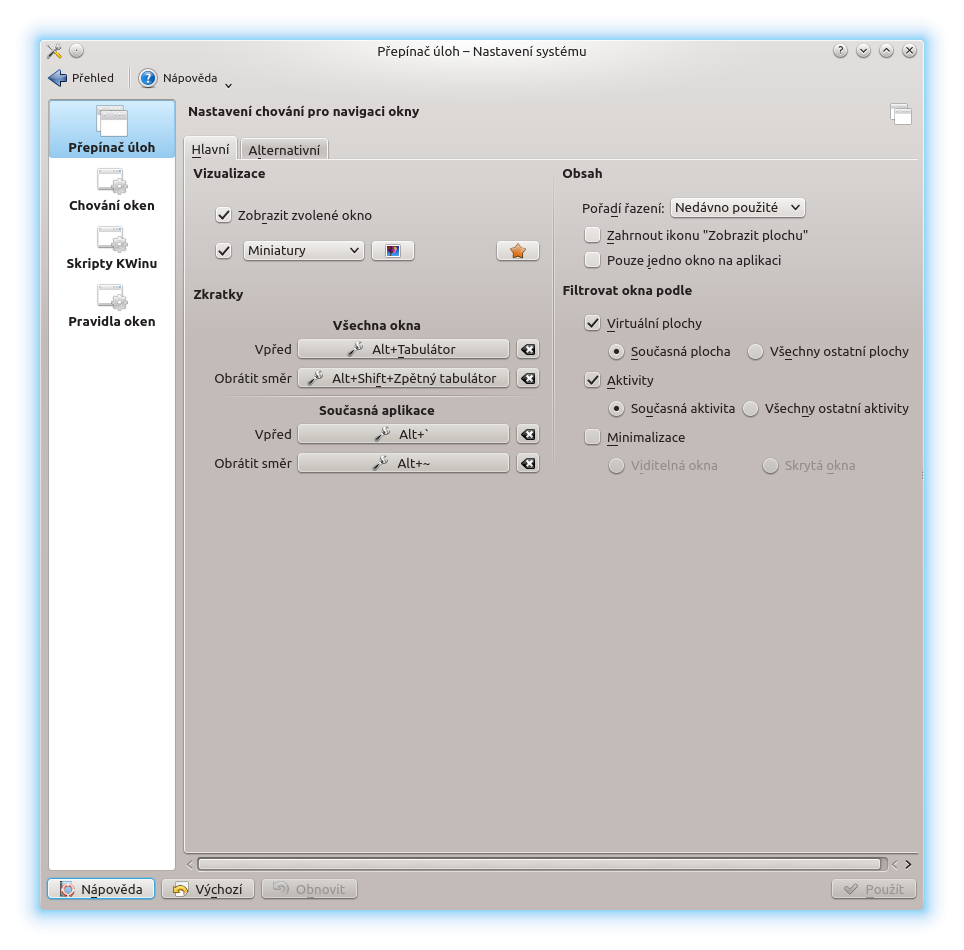Clear the Alt+` shortcut

(x=528, y=434)
